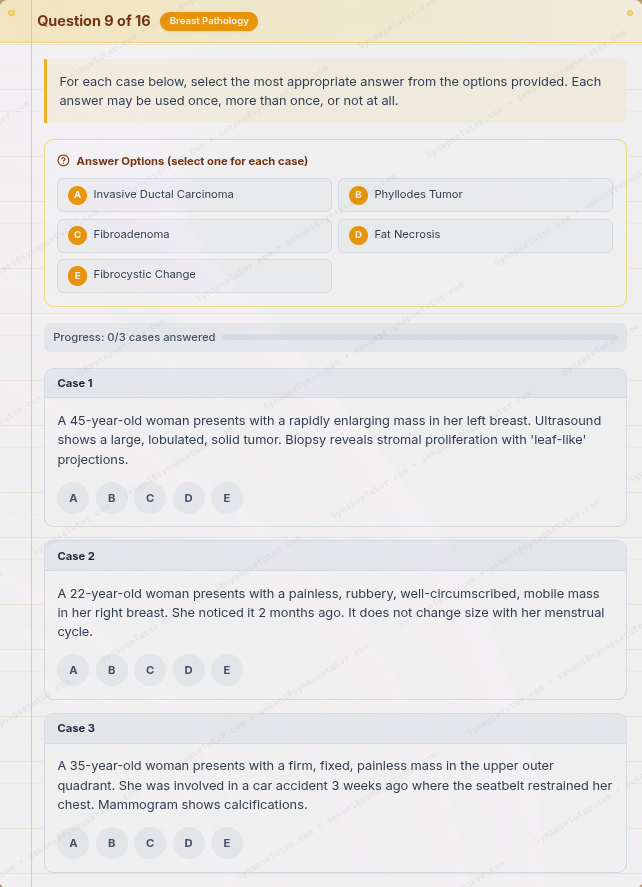Click the Question 9 of 16 heading
This screenshot has height=887, width=642.
click(x=94, y=20)
